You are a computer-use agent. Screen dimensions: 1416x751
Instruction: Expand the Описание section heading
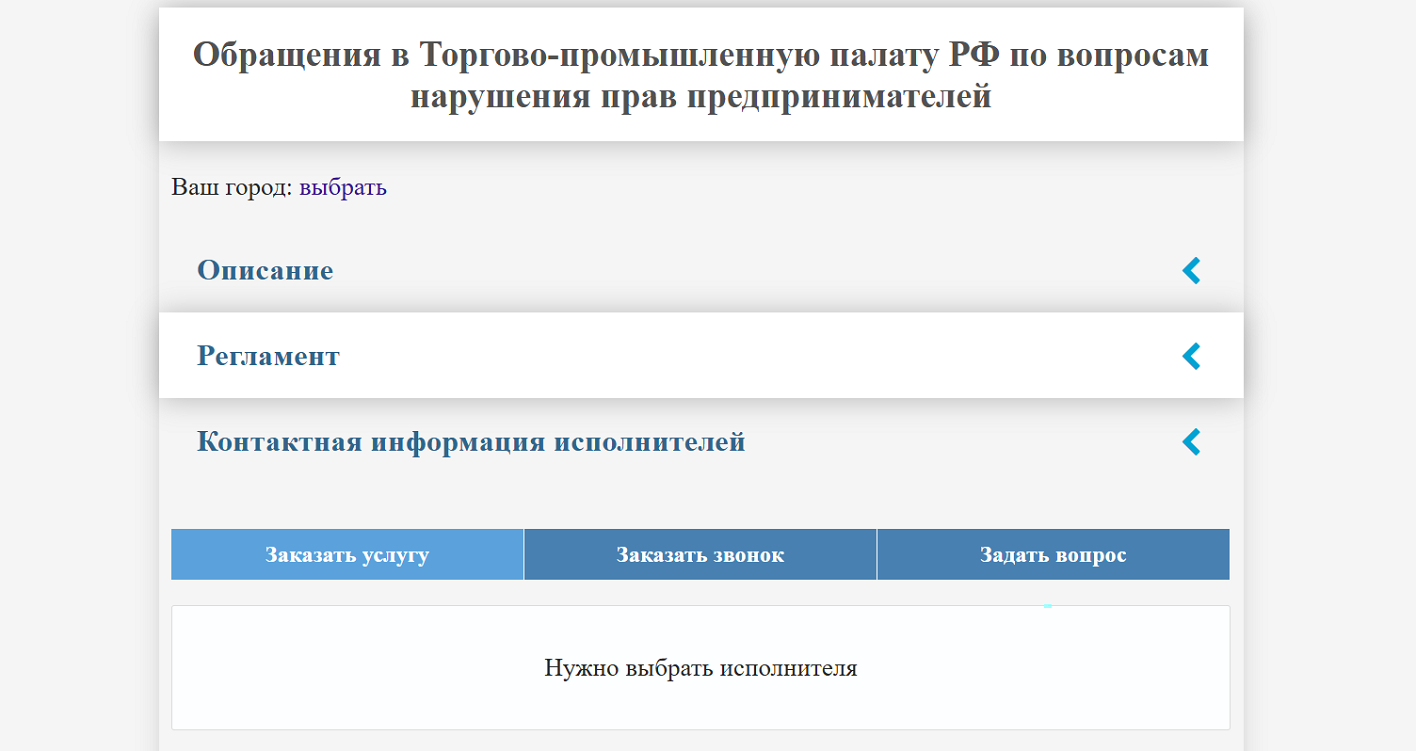(265, 270)
